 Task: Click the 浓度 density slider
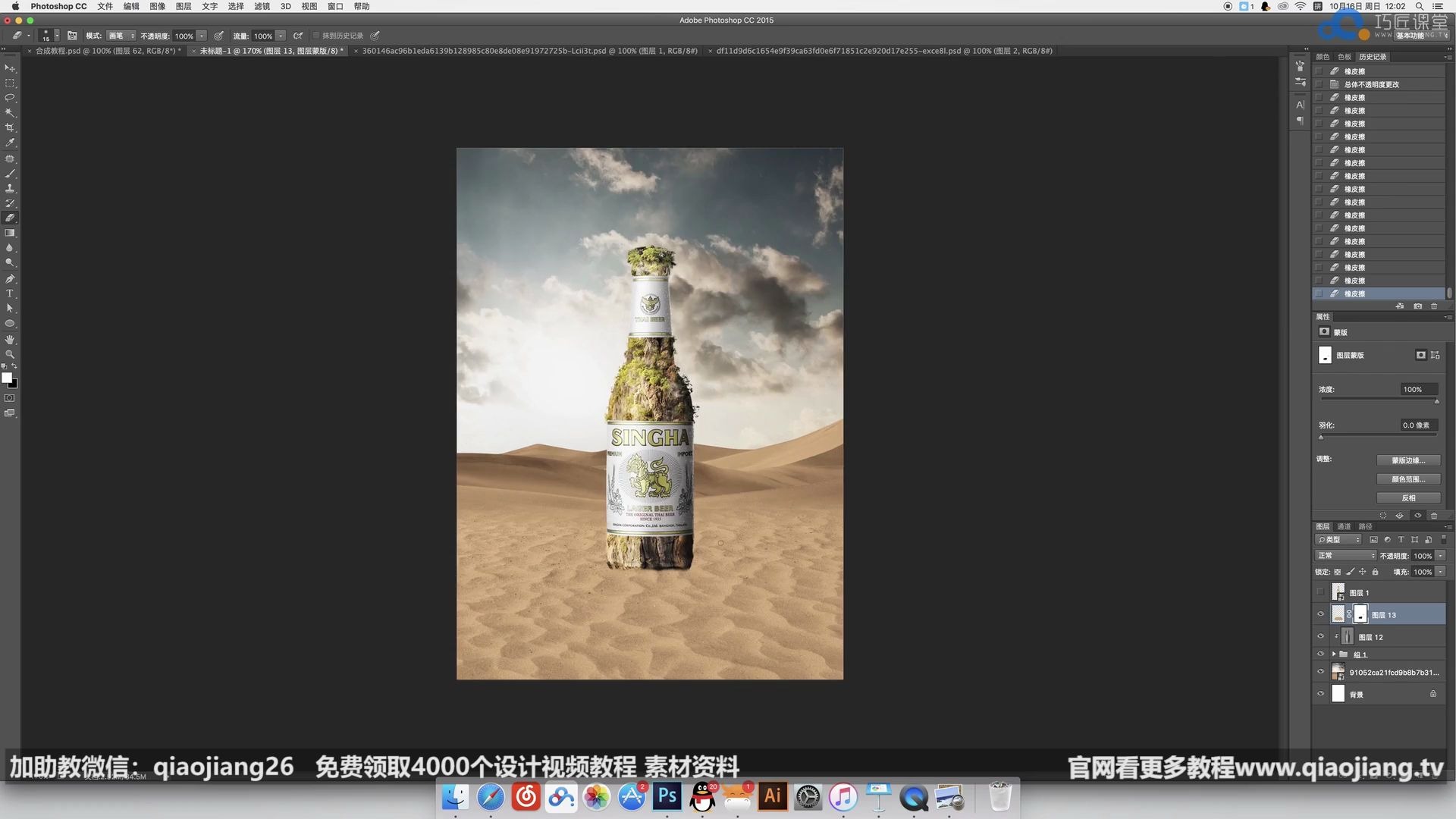(x=1379, y=399)
